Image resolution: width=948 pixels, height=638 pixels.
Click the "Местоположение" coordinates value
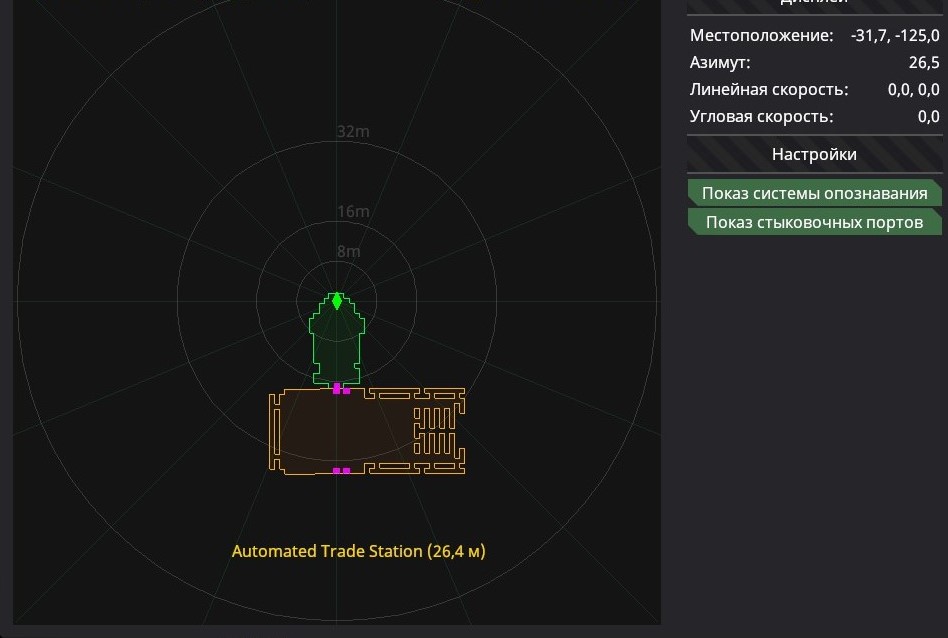(x=895, y=36)
